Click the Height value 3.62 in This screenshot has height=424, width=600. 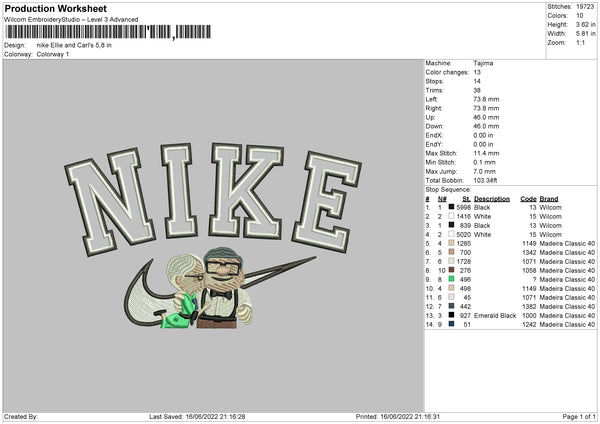pyautogui.click(x=585, y=24)
